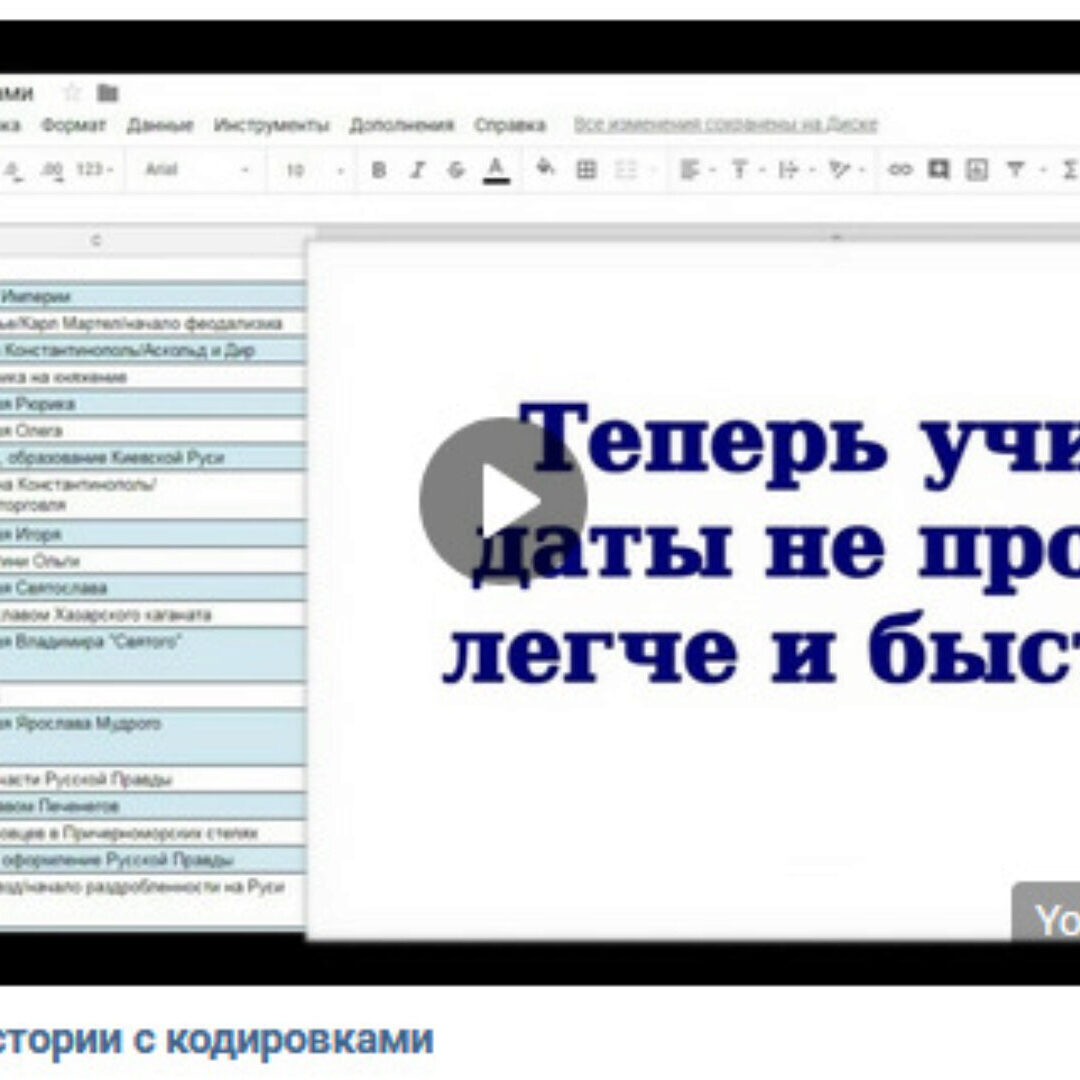Toggle italic text formatting
Screen dimensions: 1080x1080
pos(418,170)
